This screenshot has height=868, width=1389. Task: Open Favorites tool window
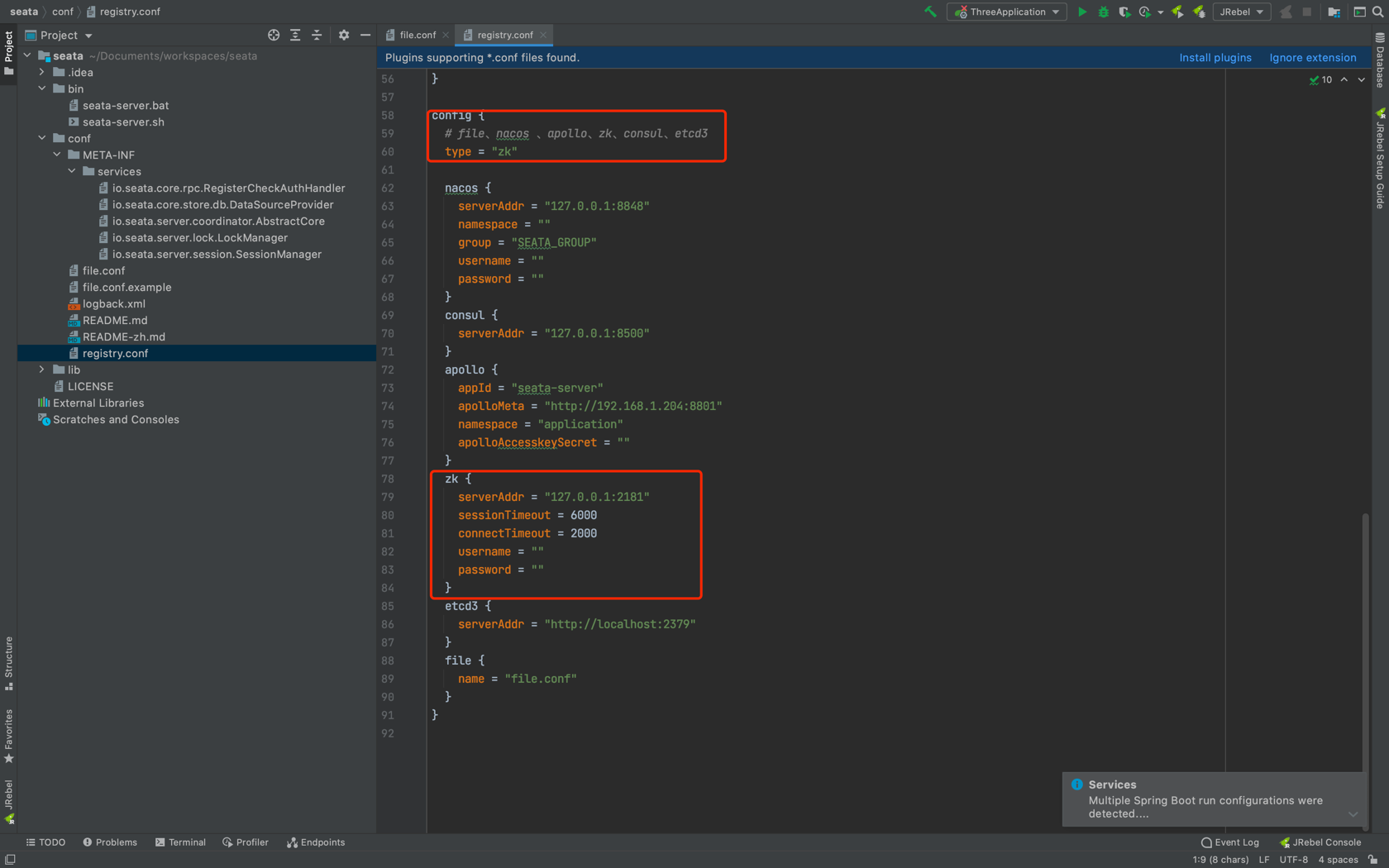pyautogui.click(x=8, y=736)
